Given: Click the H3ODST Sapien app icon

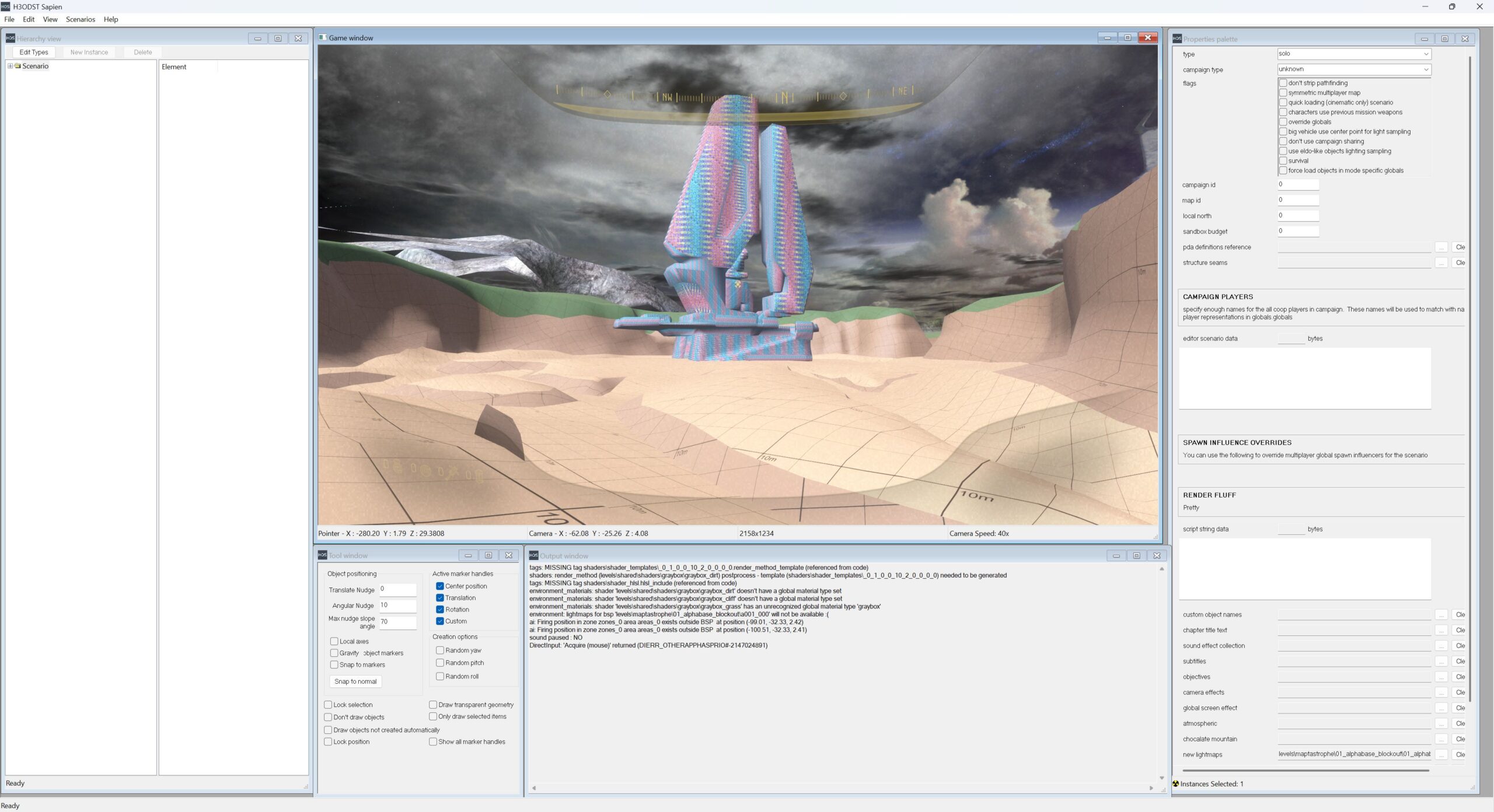Looking at the screenshot, I should 6,6.
